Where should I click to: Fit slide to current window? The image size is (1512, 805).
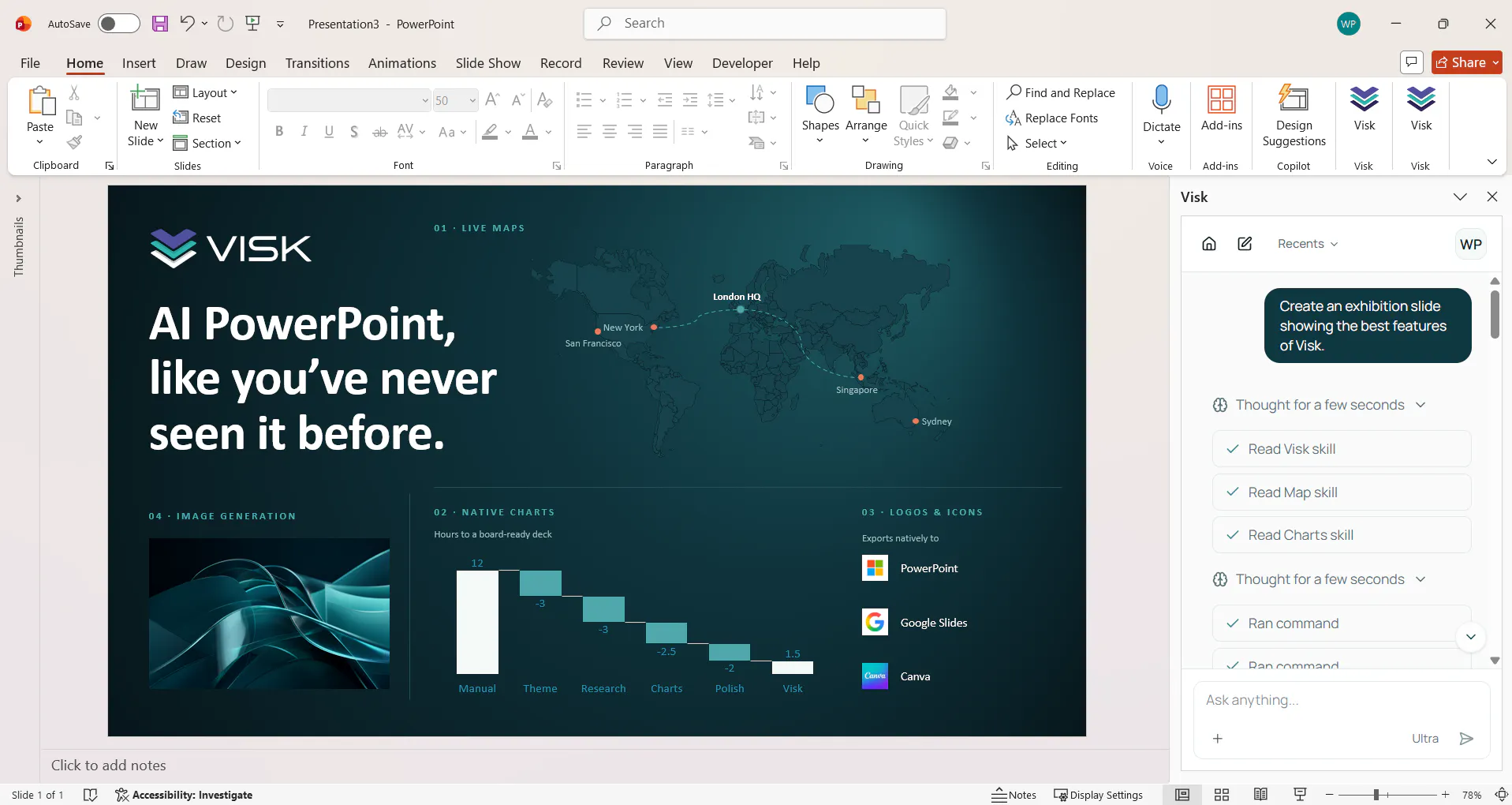1502,795
